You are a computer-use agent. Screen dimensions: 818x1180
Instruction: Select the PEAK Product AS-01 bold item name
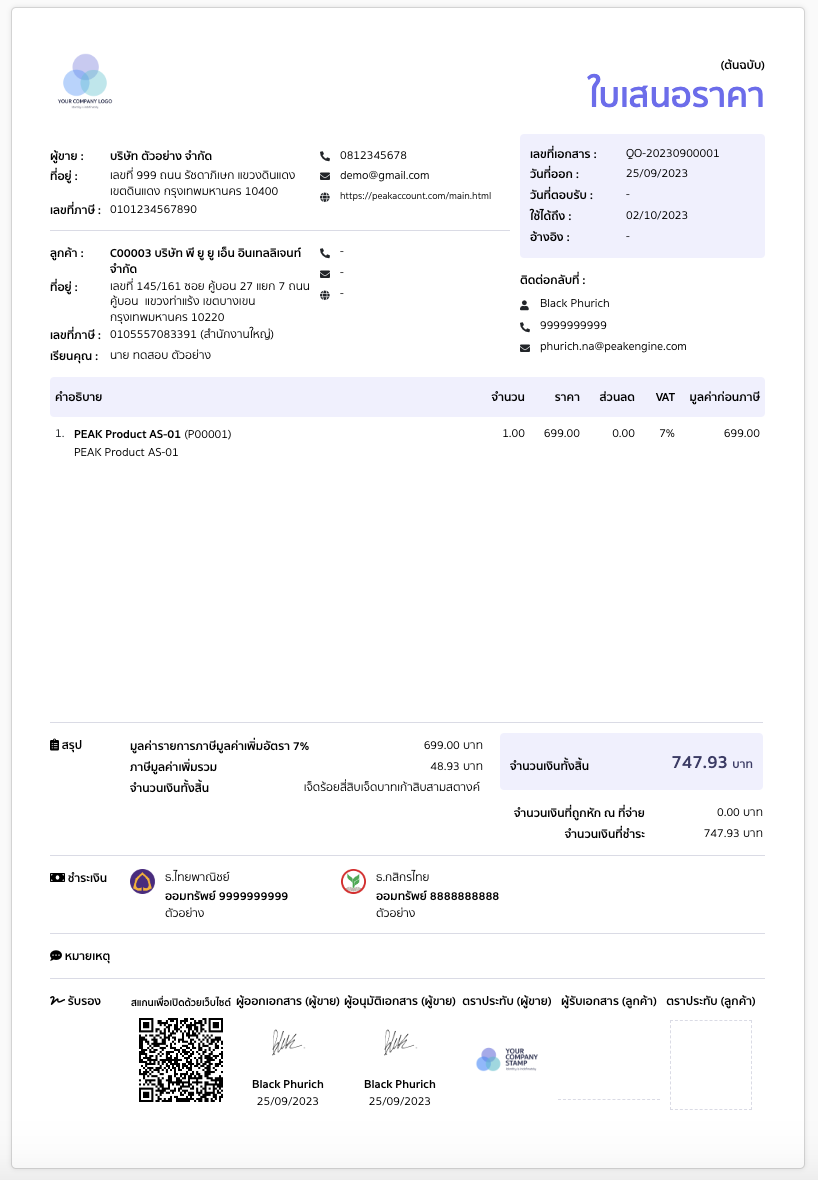coord(127,434)
